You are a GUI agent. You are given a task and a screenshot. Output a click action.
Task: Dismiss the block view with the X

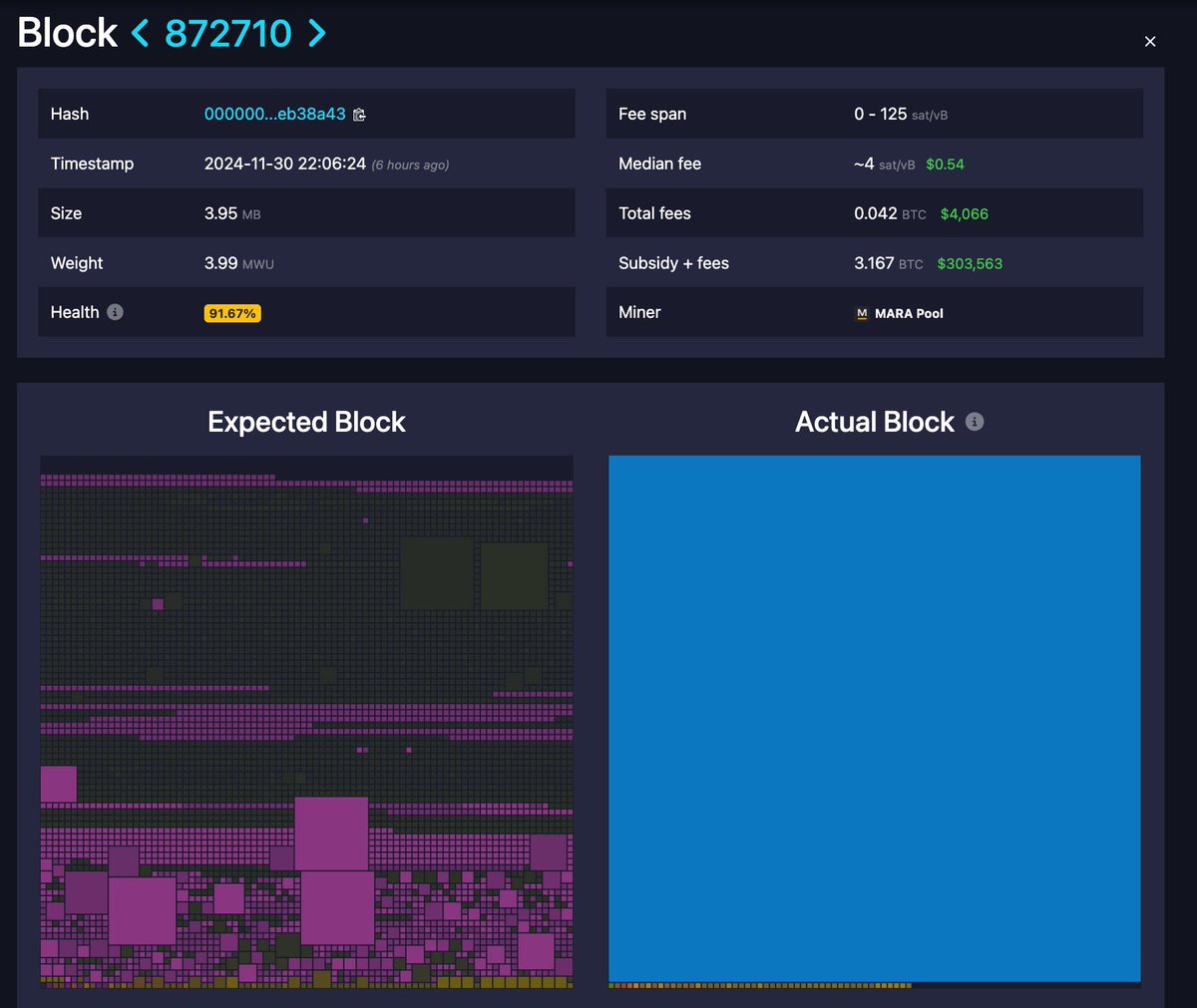(1149, 41)
